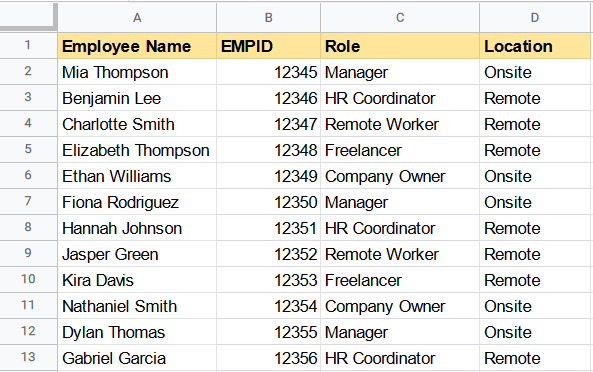593x372 pixels.
Task: Click Gabriel Garcia's HR Coordinator cell
Action: pos(400,358)
